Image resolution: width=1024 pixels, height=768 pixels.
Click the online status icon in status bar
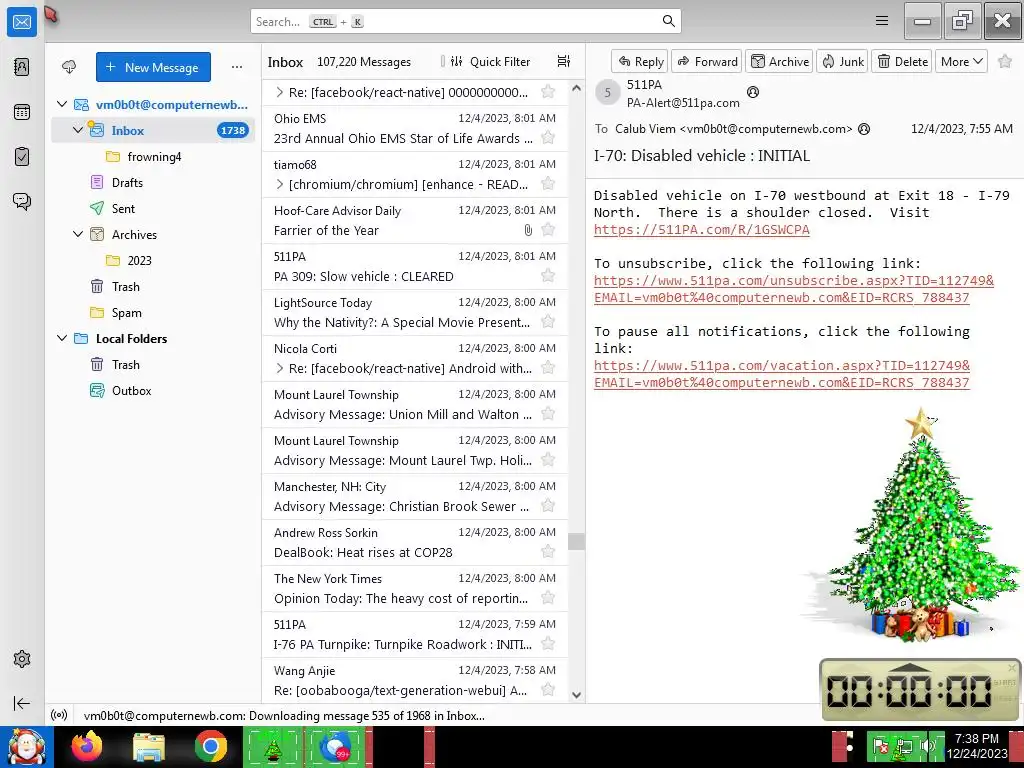click(x=59, y=715)
